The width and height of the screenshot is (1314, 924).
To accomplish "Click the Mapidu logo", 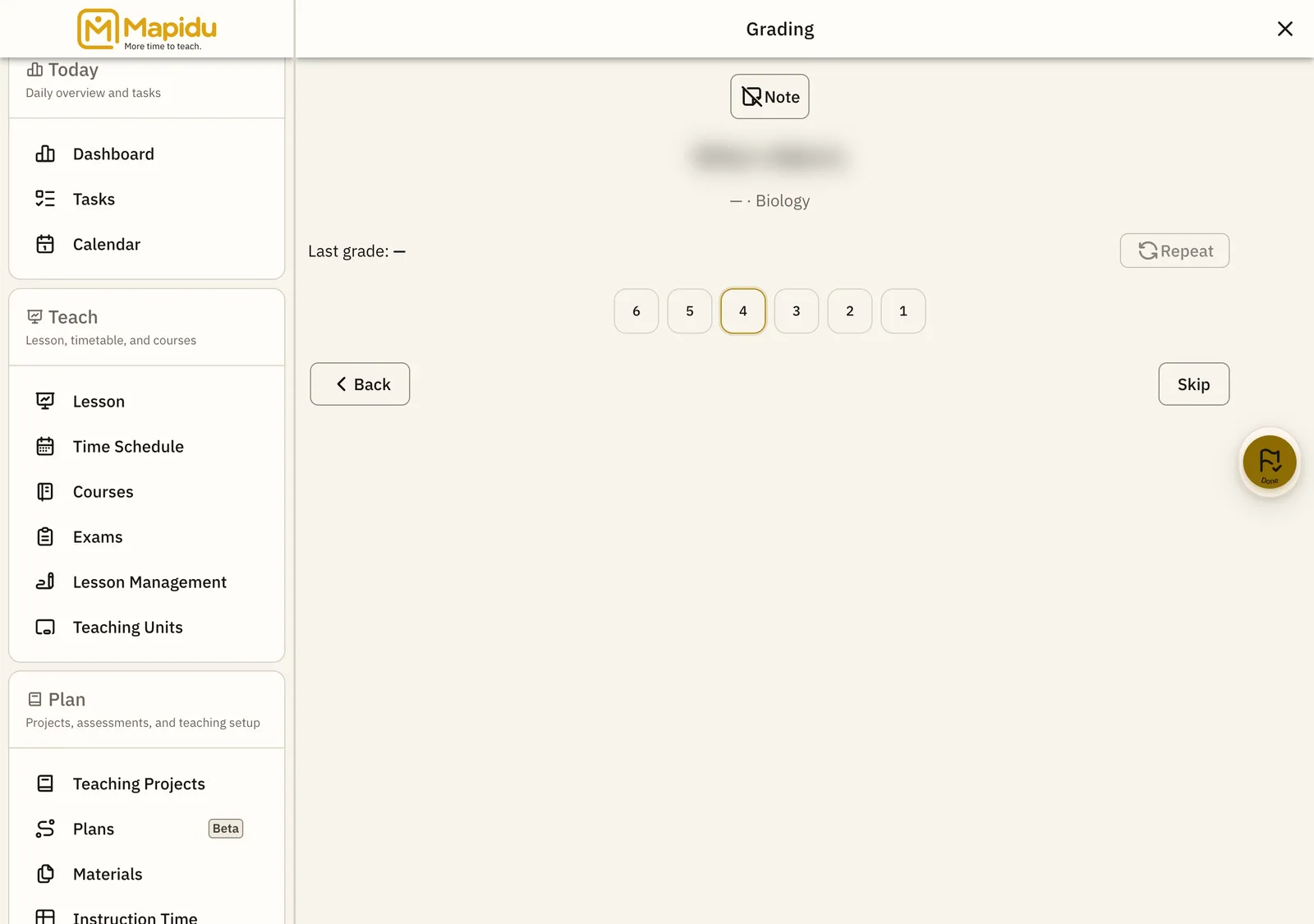I will [x=147, y=30].
